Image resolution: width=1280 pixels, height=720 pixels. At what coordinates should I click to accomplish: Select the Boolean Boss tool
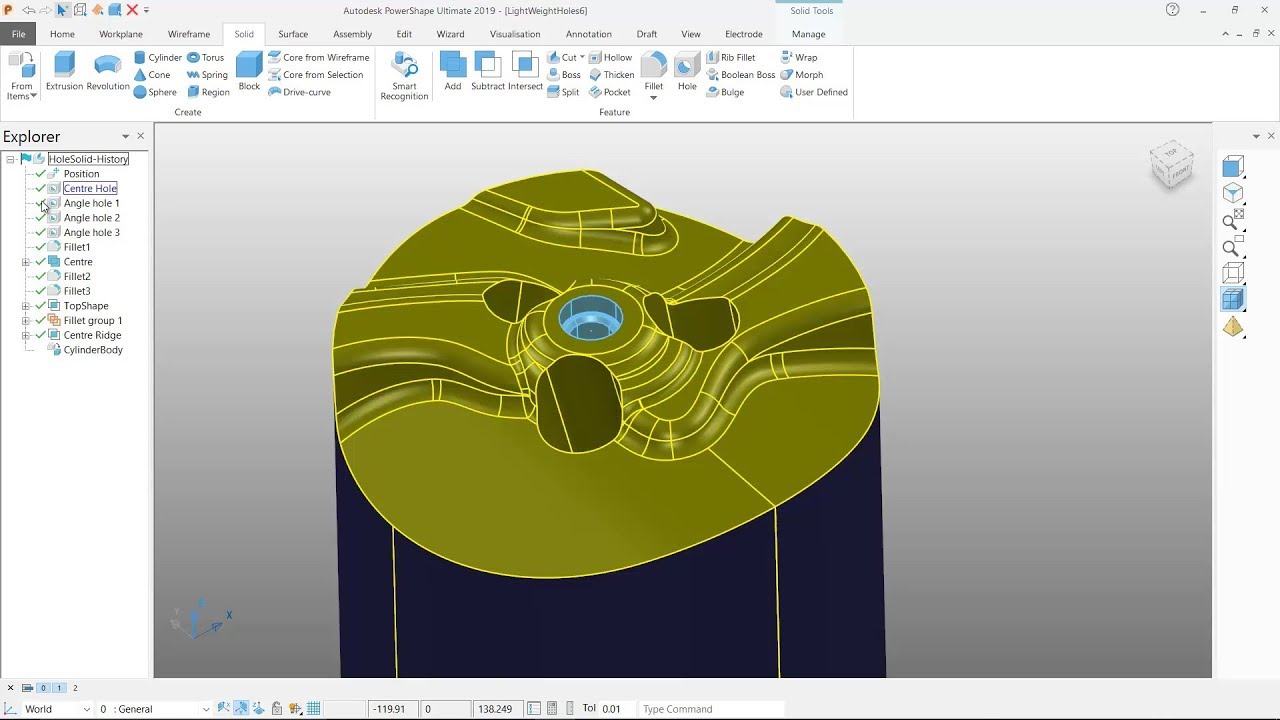(740, 75)
